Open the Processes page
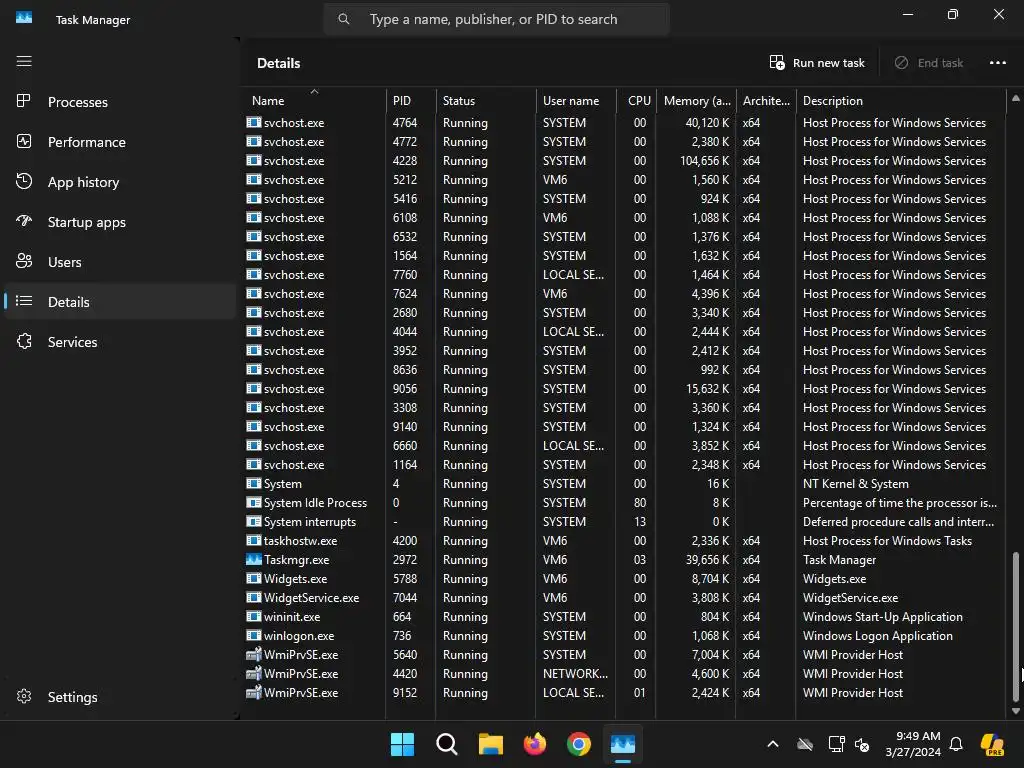 [120, 102]
